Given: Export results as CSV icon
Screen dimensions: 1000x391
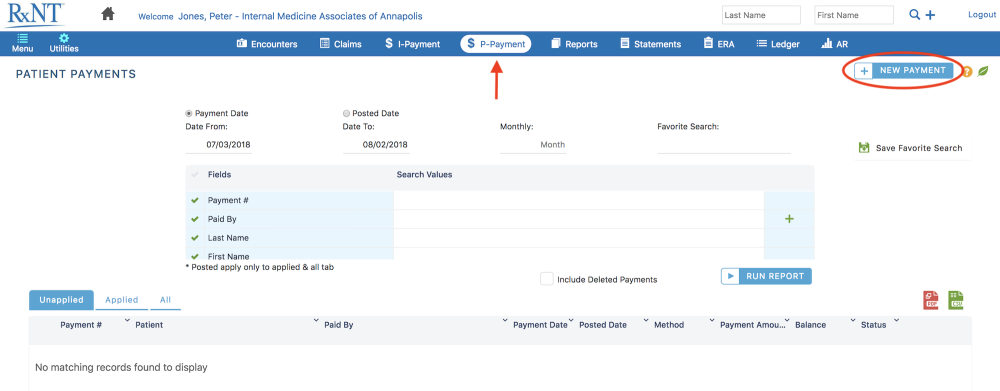Looking at the screenshot, I should pyautogui.click(x=955, y=300).
